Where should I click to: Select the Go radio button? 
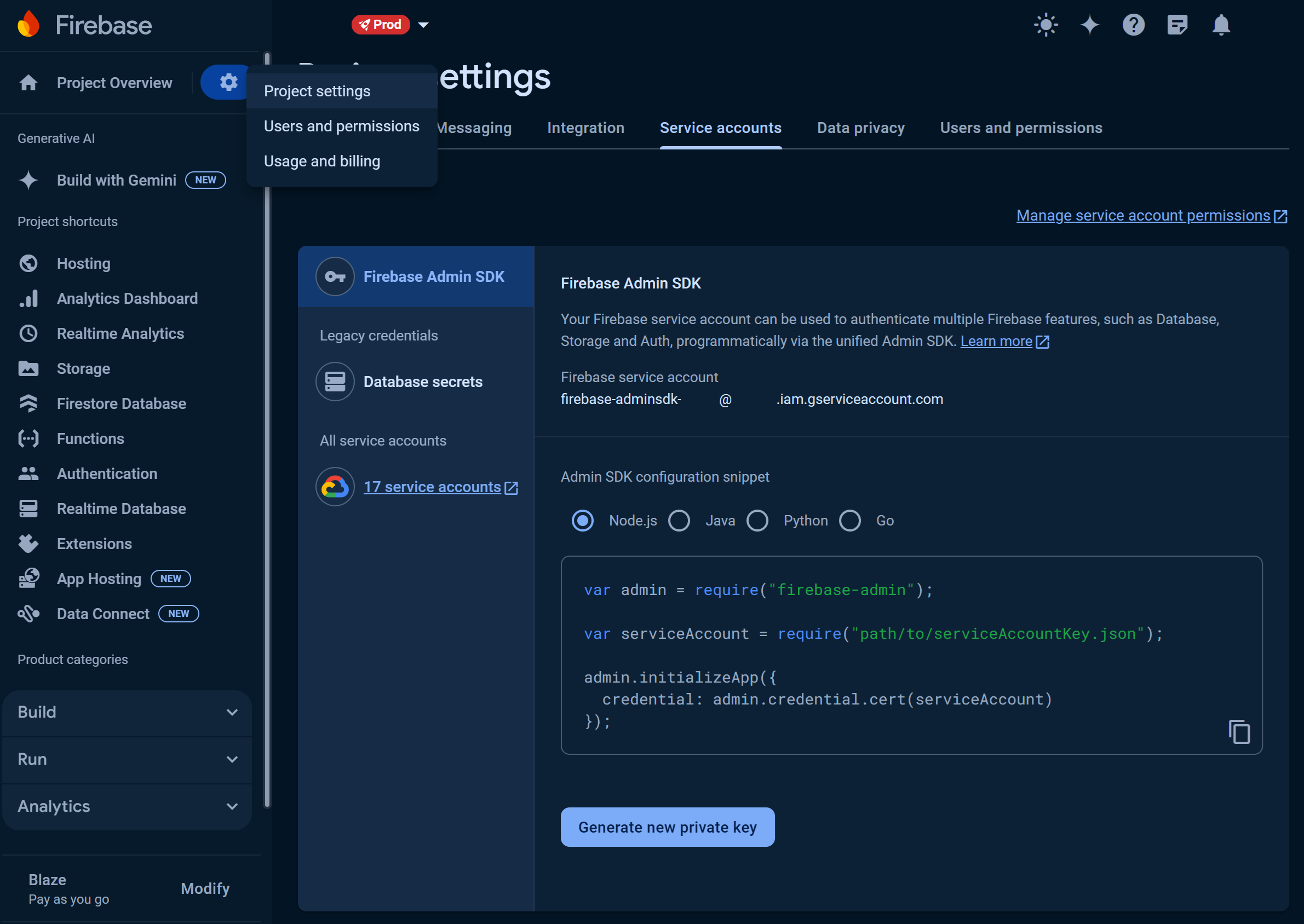click(850, 521)
